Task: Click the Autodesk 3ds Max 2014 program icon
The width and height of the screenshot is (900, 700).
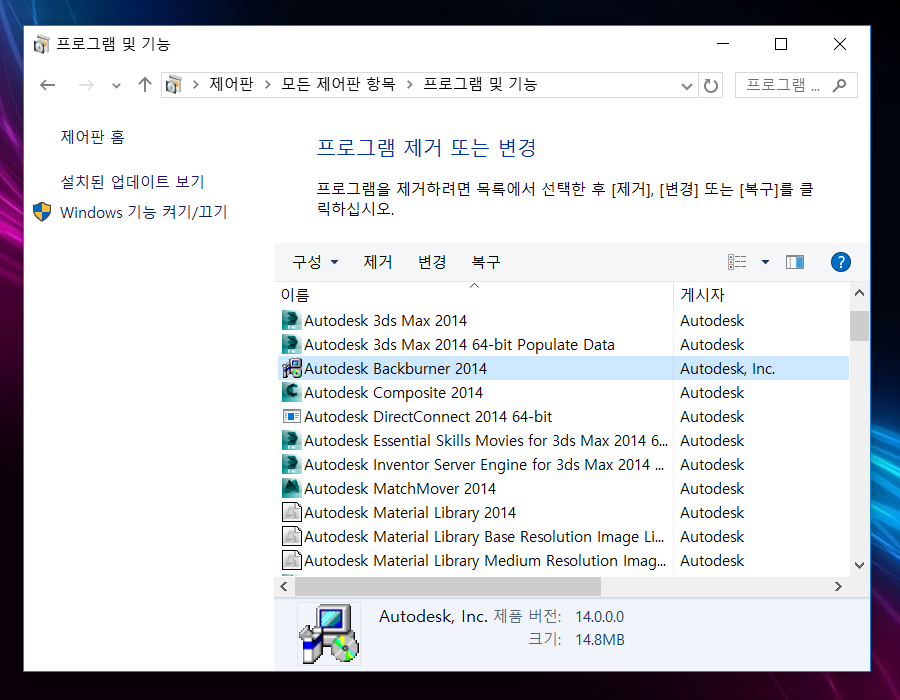Action: point(292,320)
